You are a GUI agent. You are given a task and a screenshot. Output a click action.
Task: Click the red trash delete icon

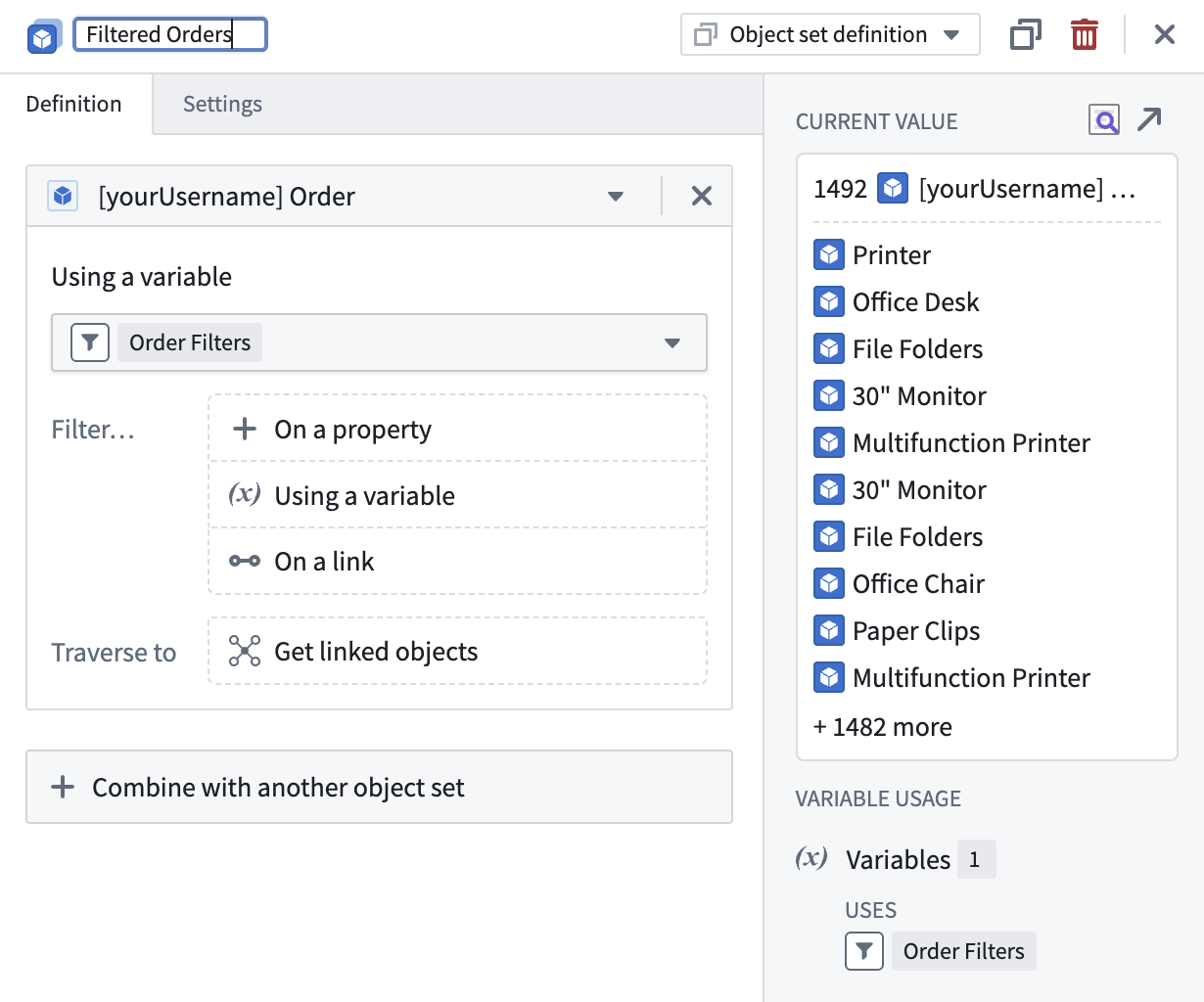1084,35
